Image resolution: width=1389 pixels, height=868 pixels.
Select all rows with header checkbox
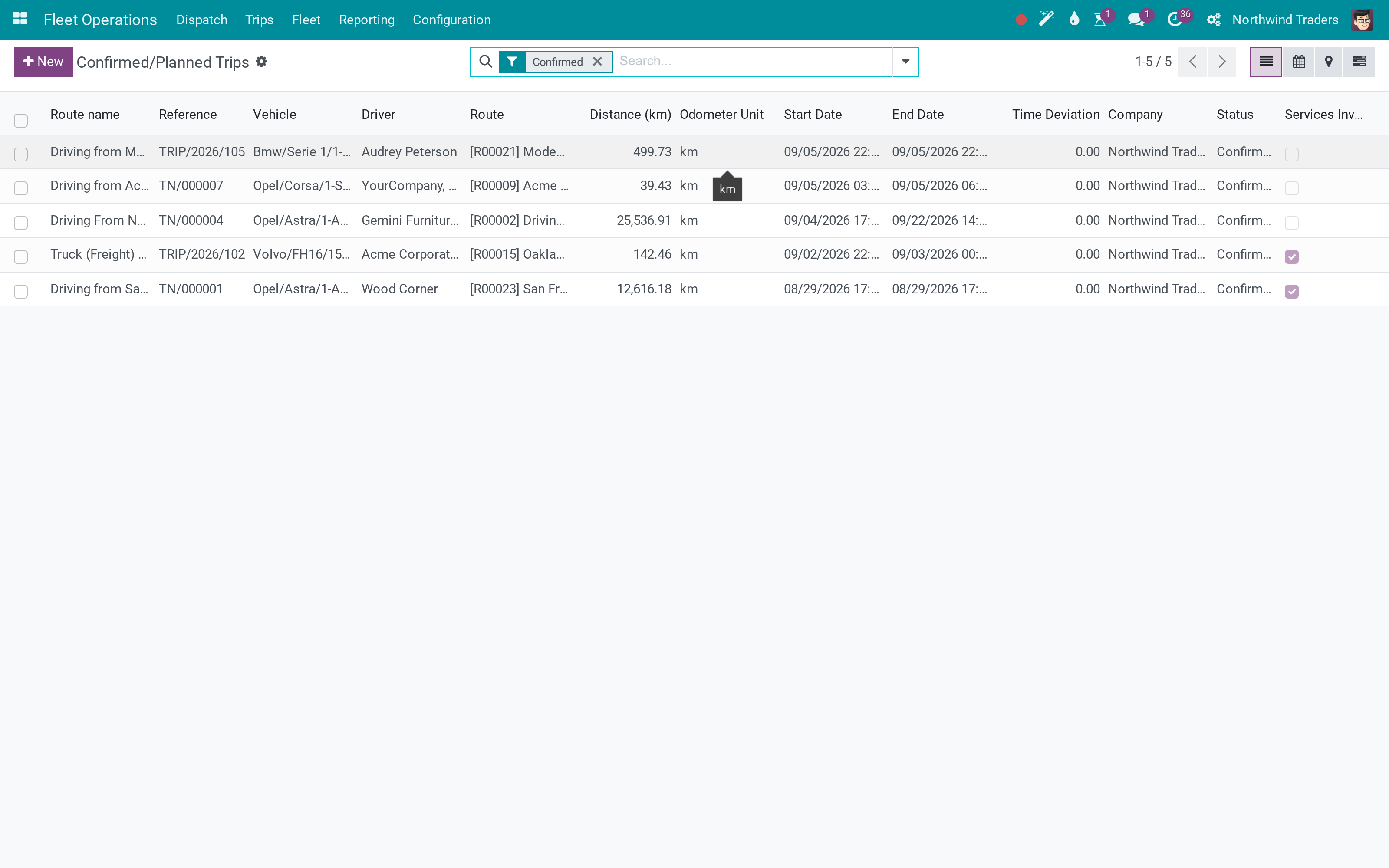click(x=21, y=121)
